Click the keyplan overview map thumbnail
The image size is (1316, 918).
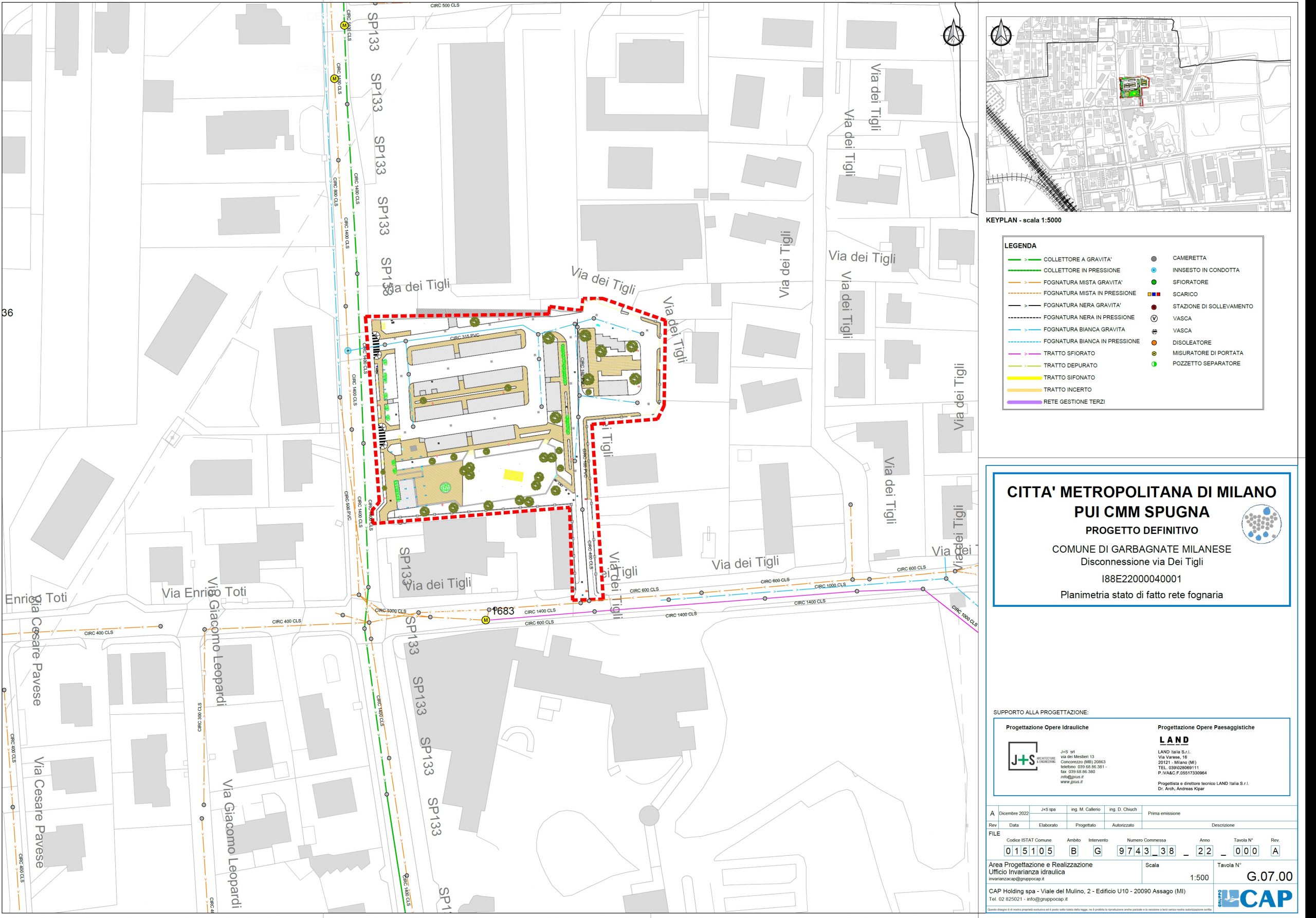click(x=1138, y=114)
